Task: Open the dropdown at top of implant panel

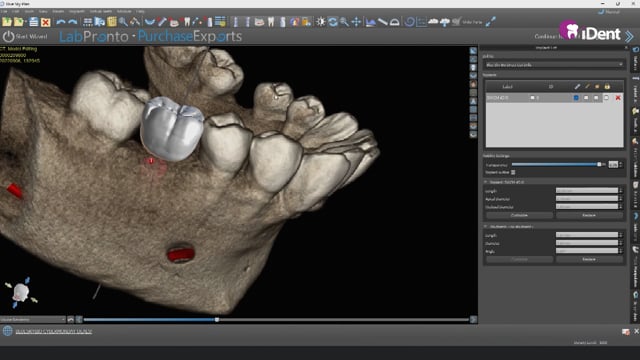Action: (x=554, y=64)
